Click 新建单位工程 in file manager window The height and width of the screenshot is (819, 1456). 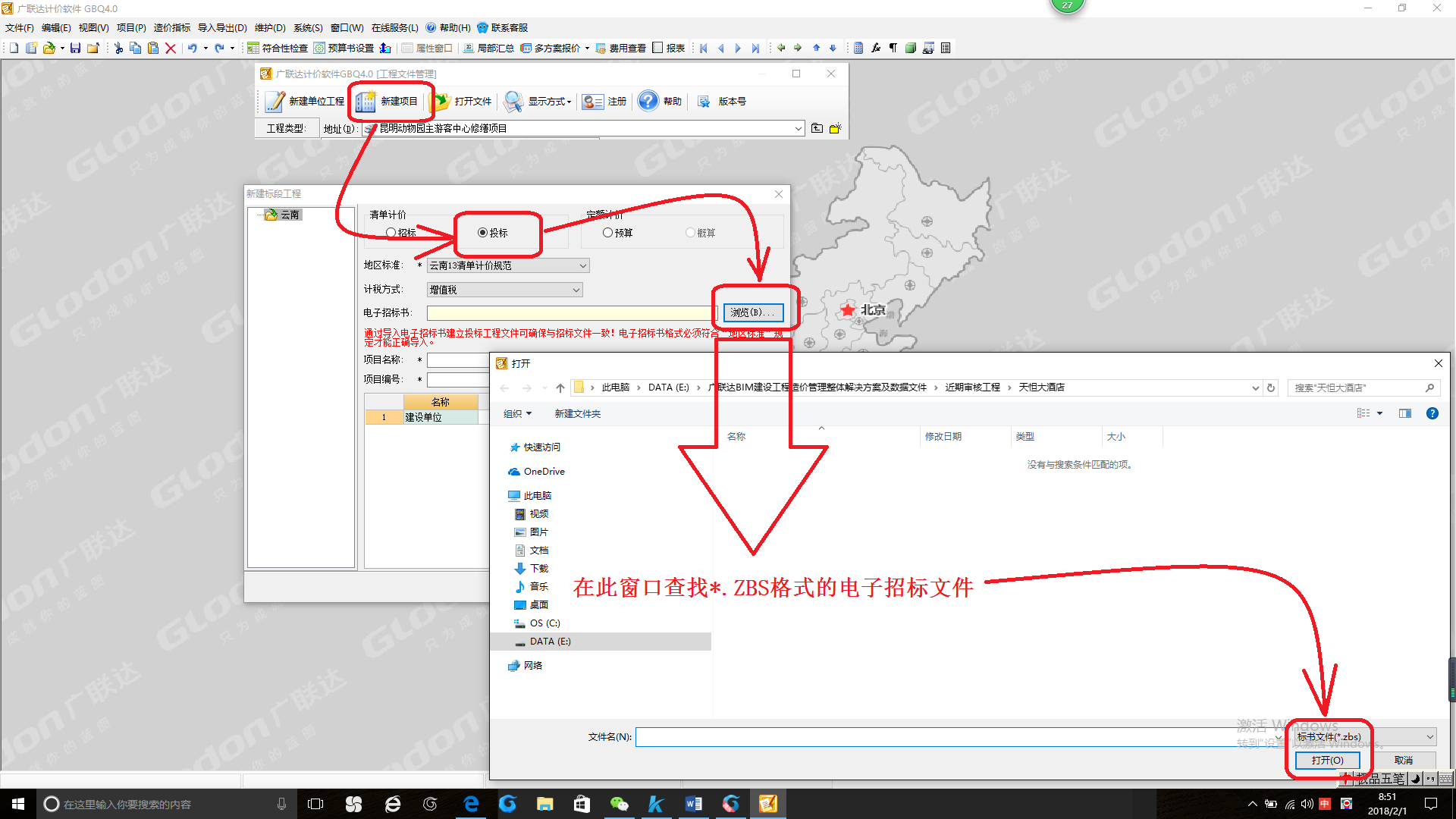pos(305,101)
